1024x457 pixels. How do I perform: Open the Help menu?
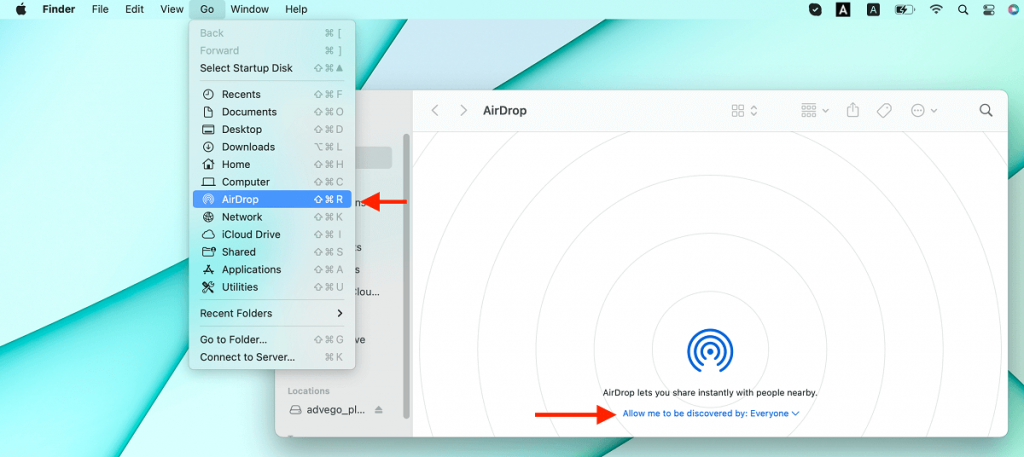(296, 9)
